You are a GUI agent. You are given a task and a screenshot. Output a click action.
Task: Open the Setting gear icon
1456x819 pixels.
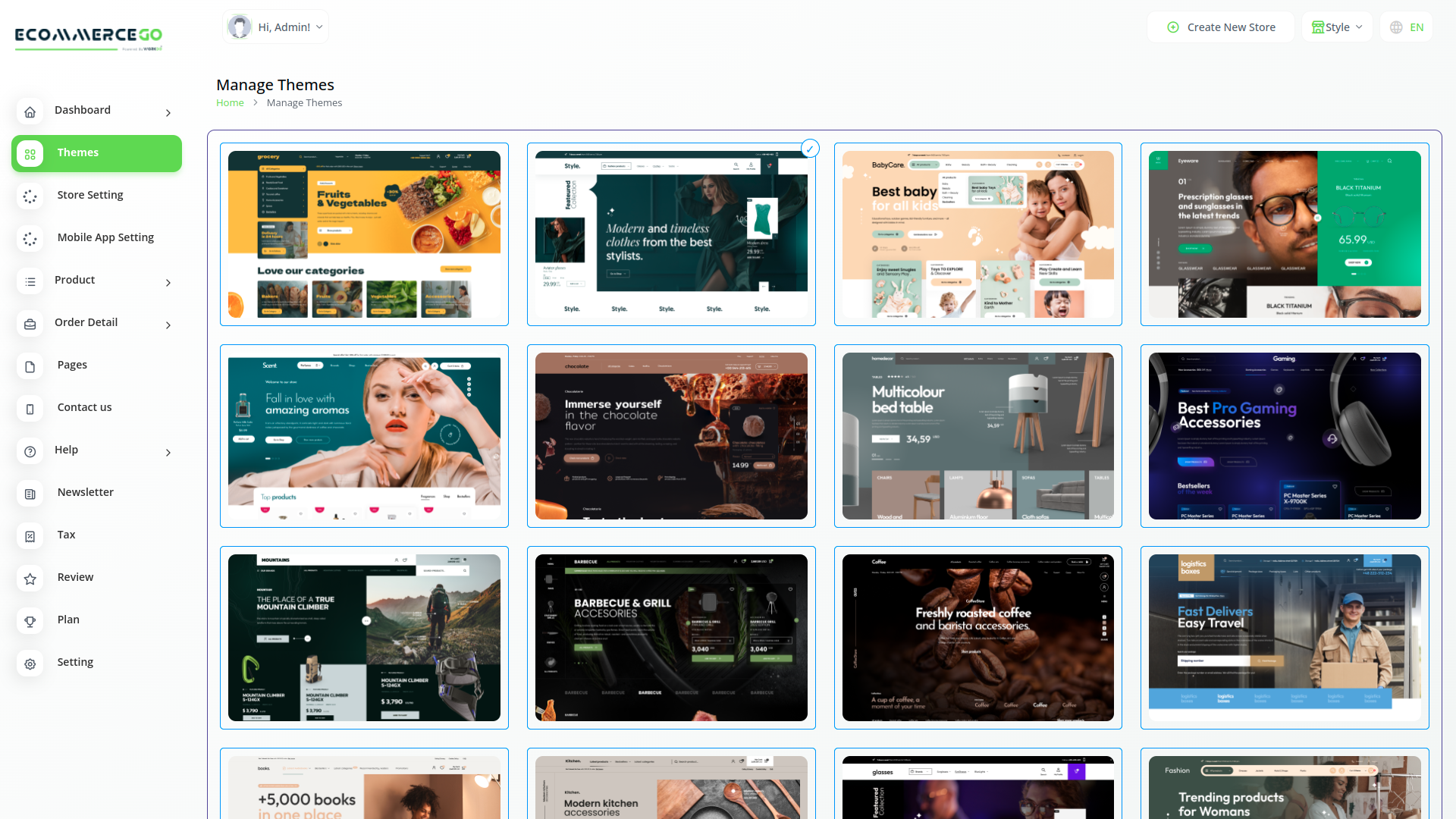(x=30, y=664)
